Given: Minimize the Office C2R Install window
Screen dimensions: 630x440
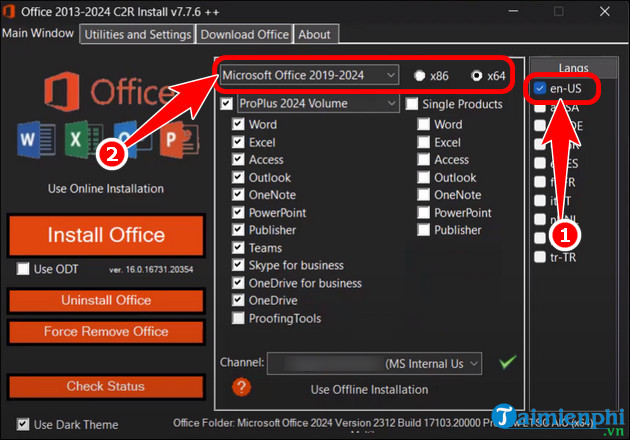Looking at the screenshot, I should pyautogui.click(x=513, y=11).
